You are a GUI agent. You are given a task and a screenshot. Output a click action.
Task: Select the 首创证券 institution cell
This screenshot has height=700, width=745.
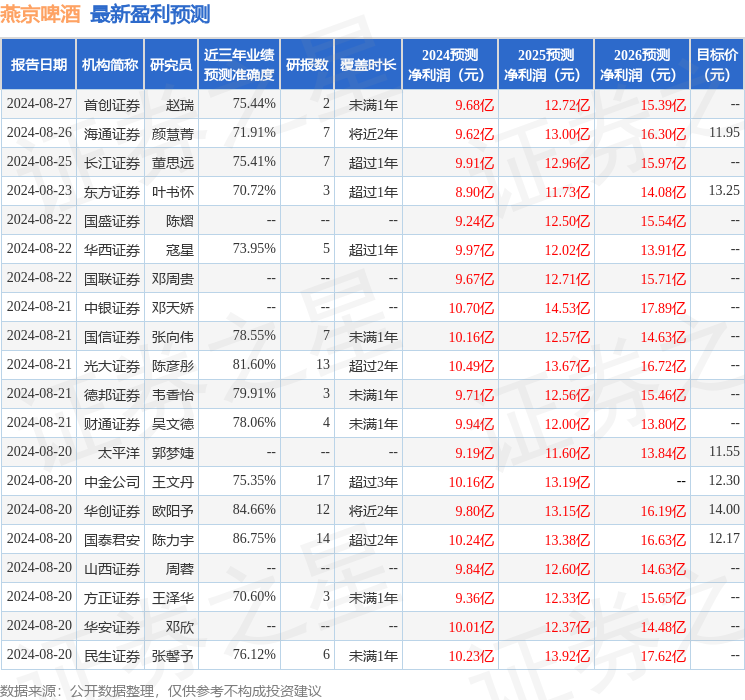pyautogui.click(x=112, y=105)
